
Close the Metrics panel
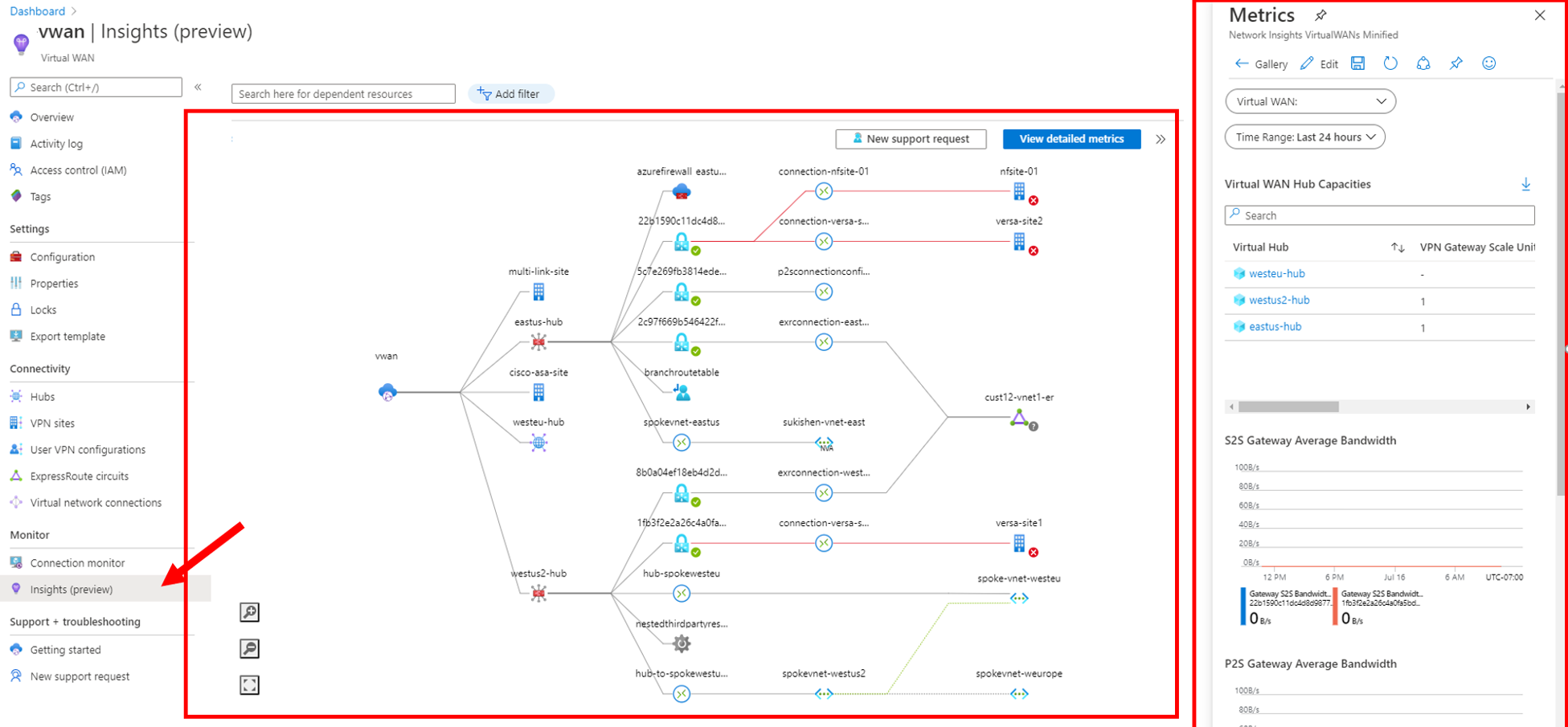1539,15
